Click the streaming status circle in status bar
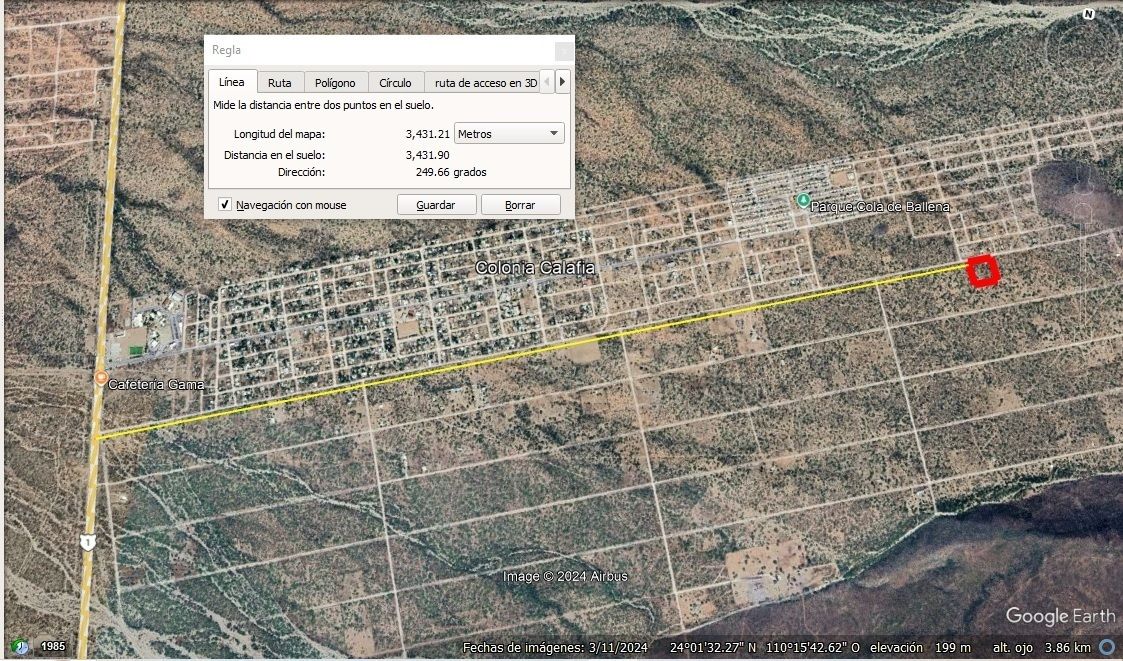This screenshot has height=661, width=1123. 1107,647
